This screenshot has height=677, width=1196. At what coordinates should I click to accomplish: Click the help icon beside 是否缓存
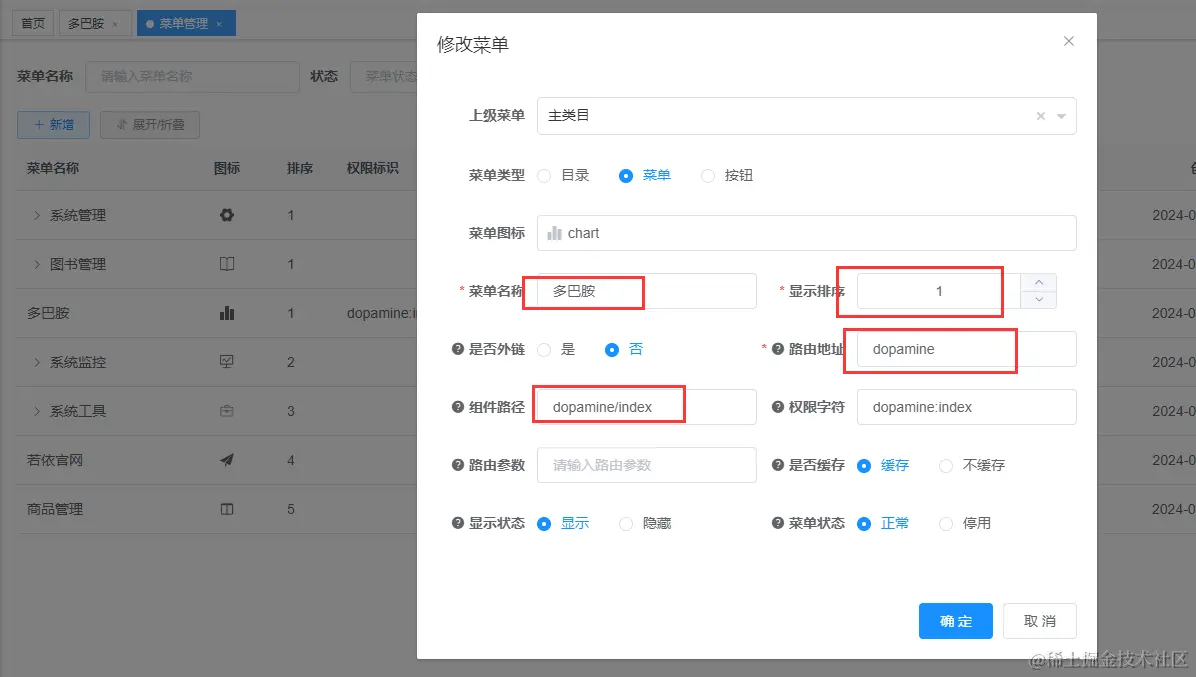[x=777, y=465]
